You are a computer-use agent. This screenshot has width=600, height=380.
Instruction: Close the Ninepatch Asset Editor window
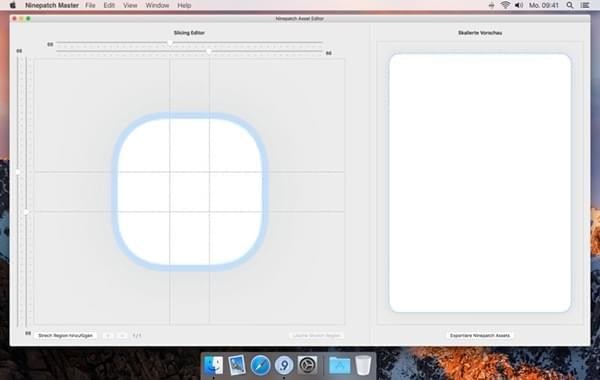15,18
